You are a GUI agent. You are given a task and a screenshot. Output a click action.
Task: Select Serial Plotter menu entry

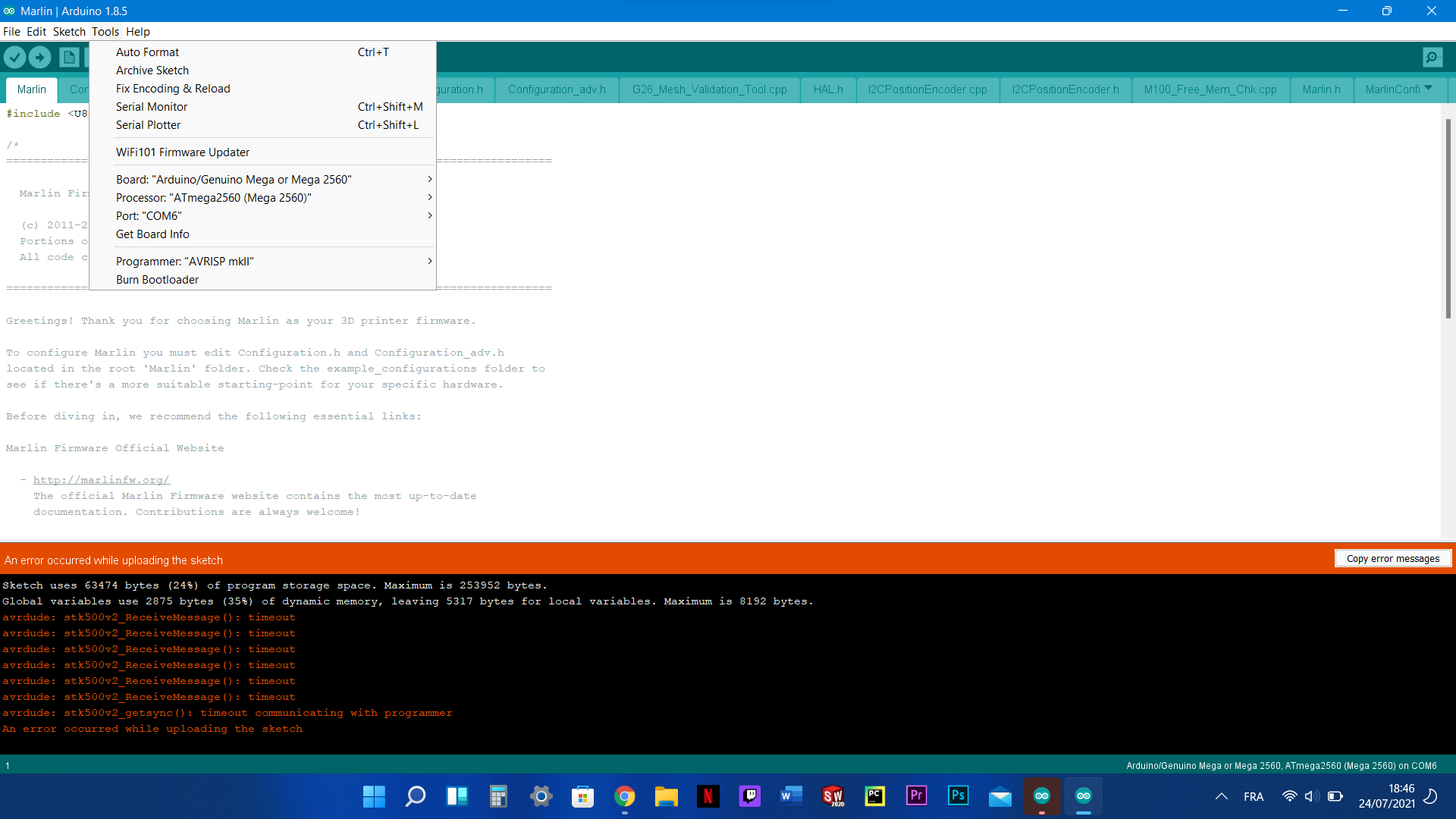149,125
